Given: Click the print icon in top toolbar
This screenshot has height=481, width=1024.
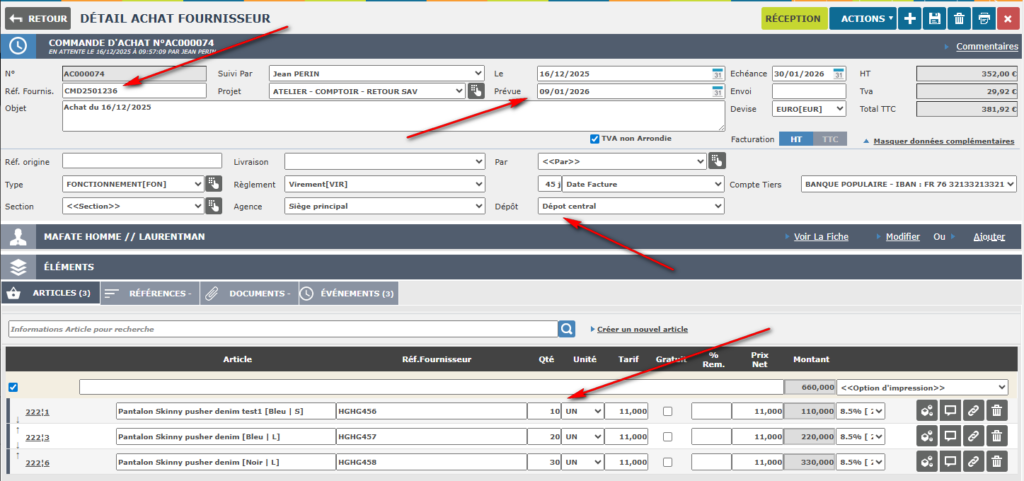Looking at the screenshot, I should click(984, 18).
